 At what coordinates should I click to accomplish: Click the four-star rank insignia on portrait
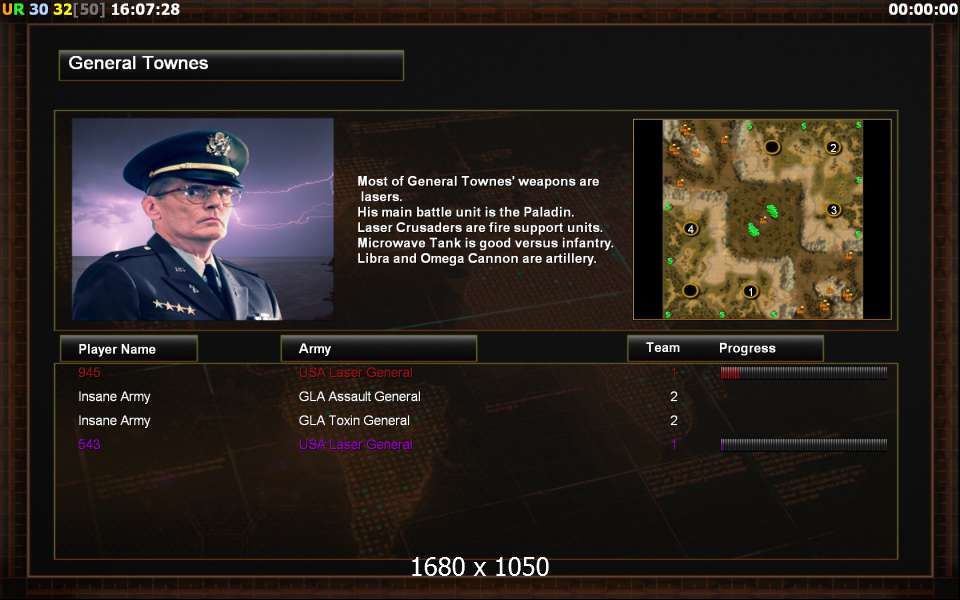tap(174, 307)
